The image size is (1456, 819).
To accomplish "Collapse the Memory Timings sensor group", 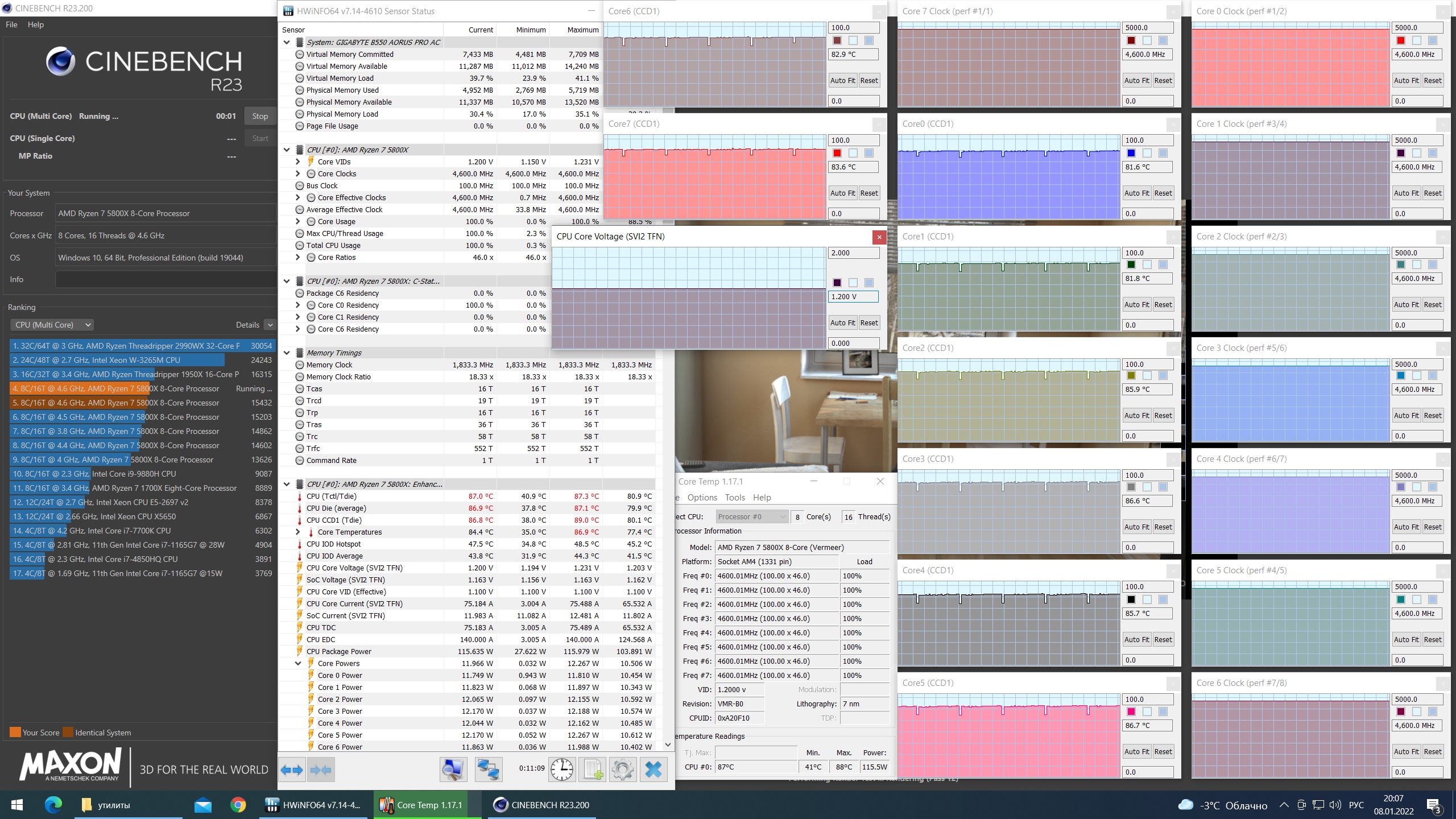I will tap(287, 353).
